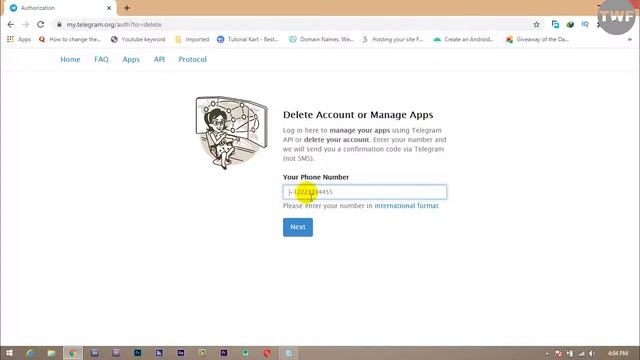Bookmark this page with the star icon
Viewport: 640px width, 360px height.
coord(536,24)
